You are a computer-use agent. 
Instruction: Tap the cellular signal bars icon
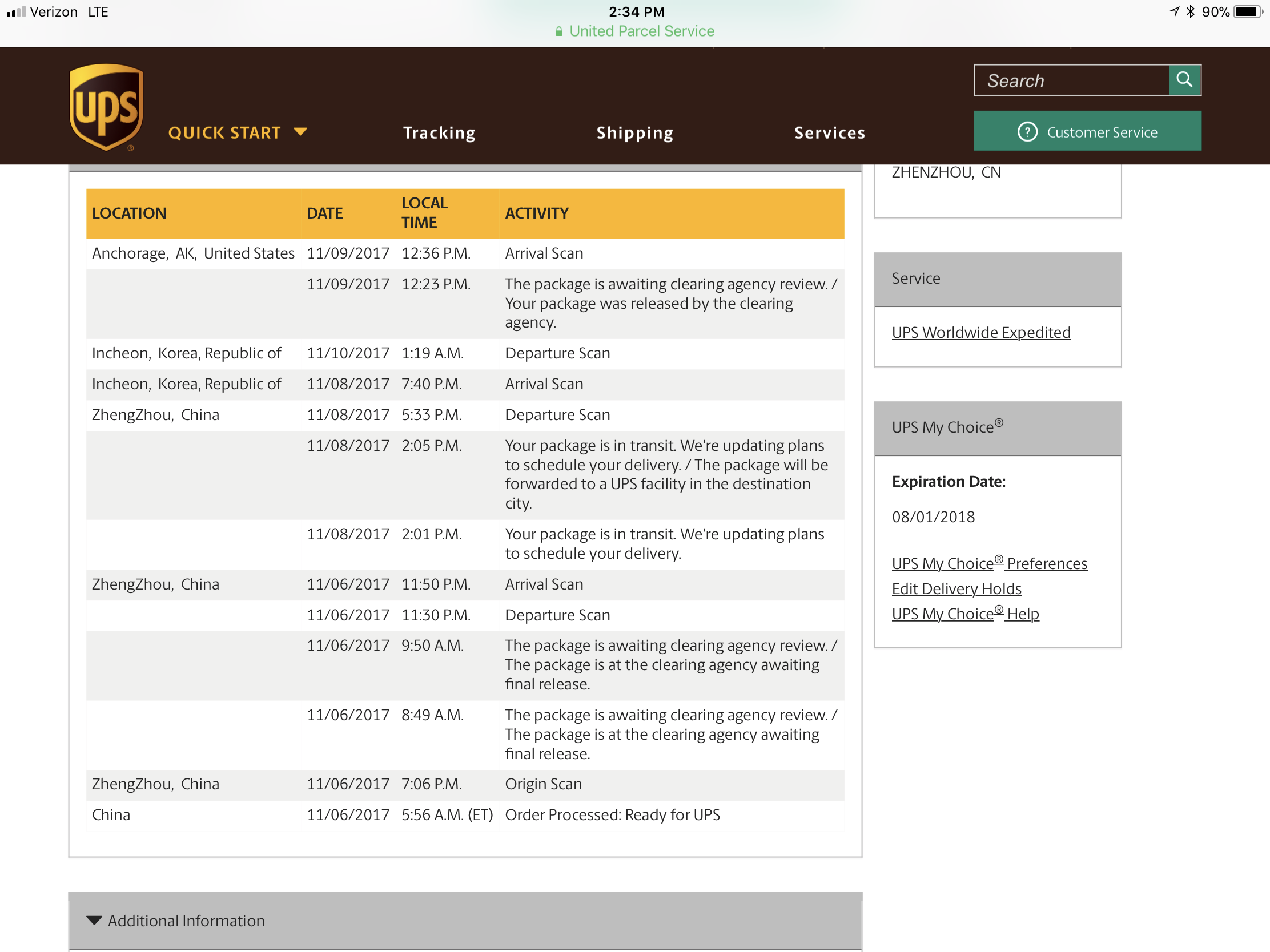[x=16, y=11]
